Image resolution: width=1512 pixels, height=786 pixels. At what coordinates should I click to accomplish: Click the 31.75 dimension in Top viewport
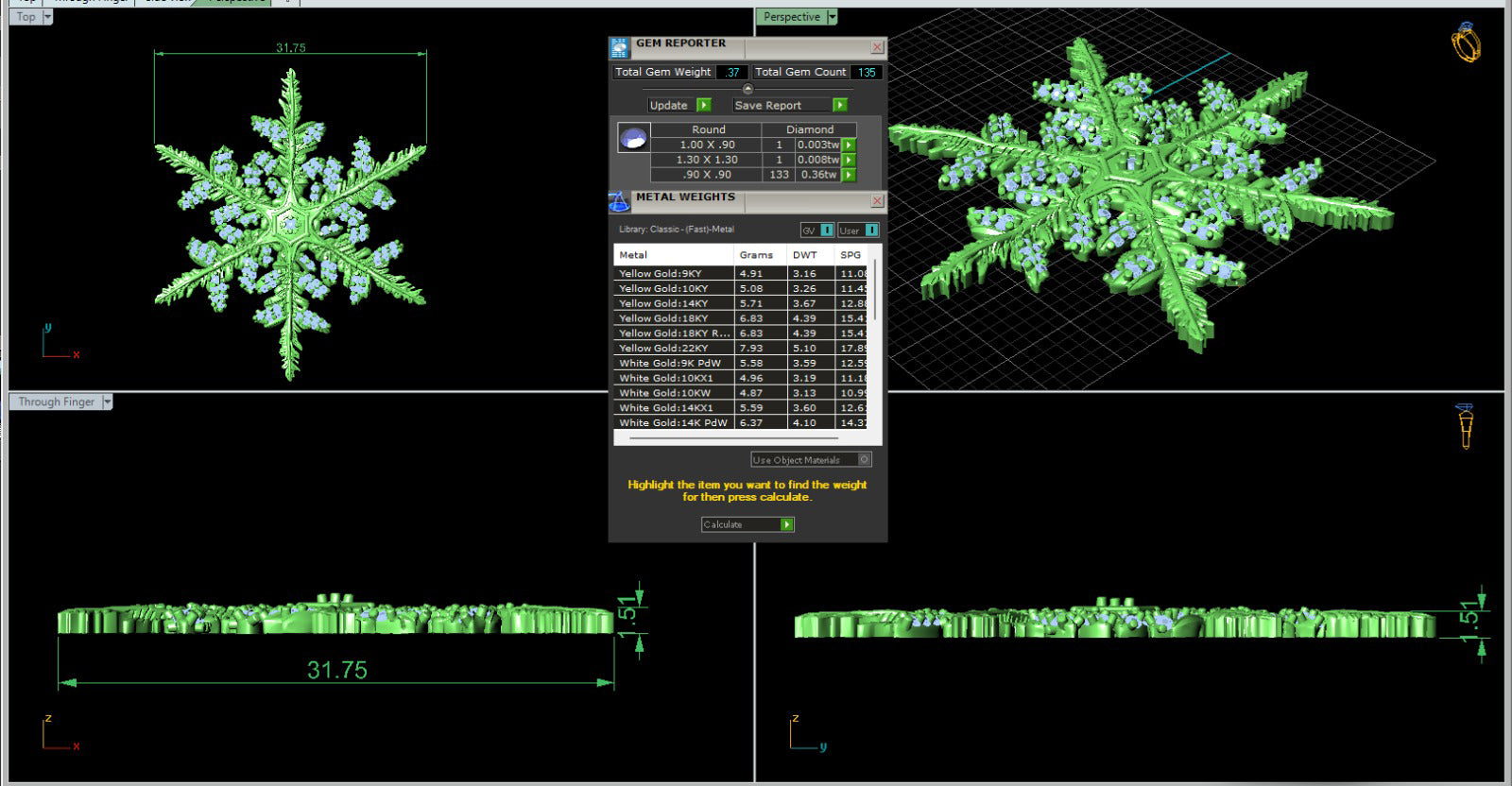(290, 47)
